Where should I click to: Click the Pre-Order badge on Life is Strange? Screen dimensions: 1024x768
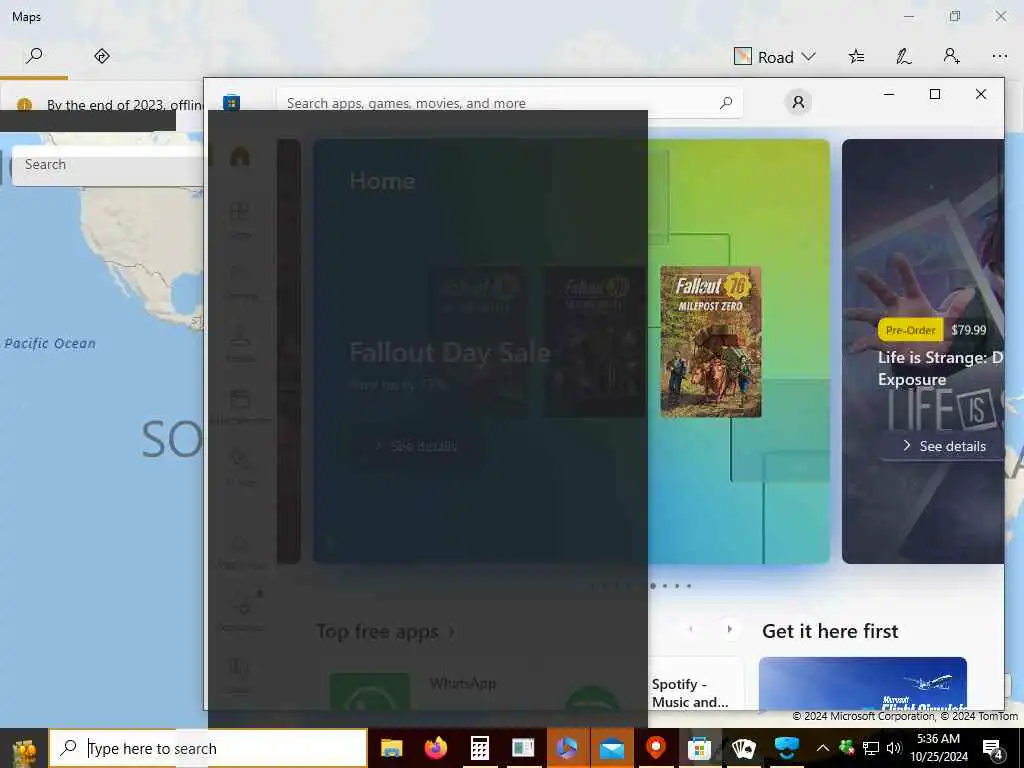point(910,330)
